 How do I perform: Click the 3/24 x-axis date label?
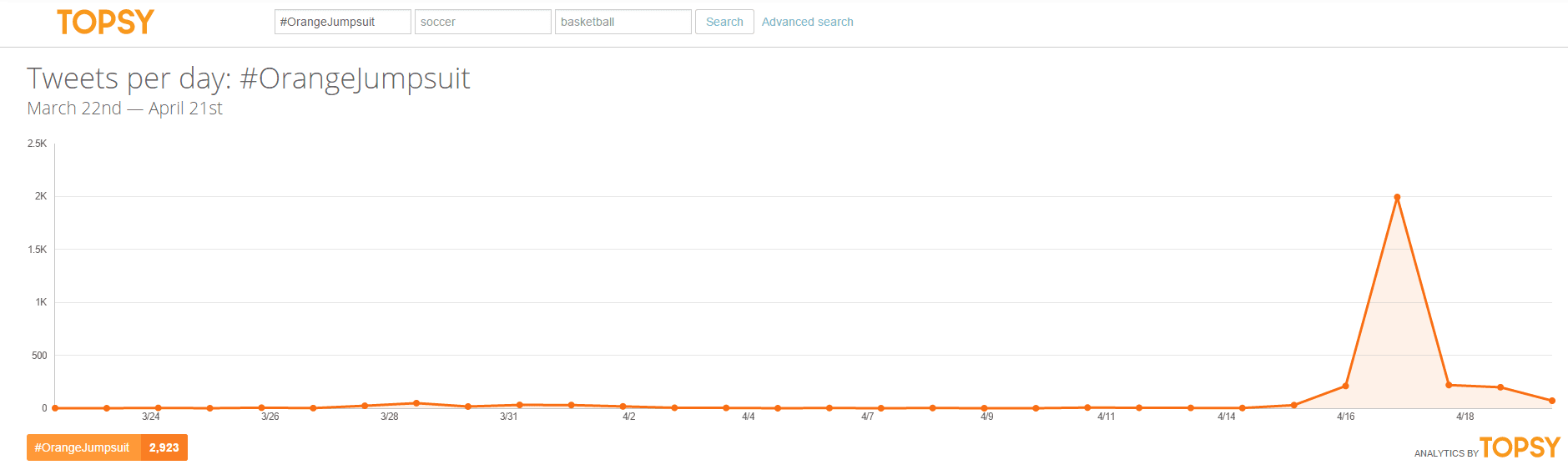pos(151,417)
